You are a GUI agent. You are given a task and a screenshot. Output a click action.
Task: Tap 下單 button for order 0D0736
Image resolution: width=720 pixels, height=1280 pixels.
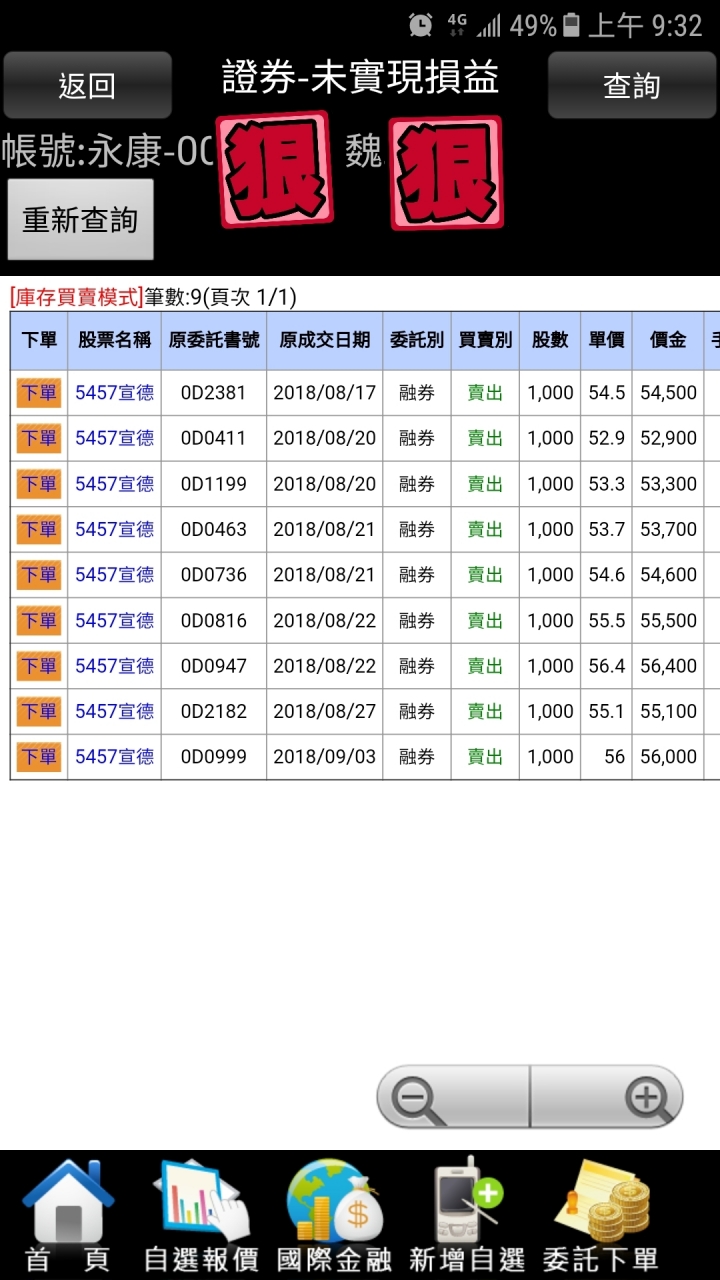tap(39, 575)
